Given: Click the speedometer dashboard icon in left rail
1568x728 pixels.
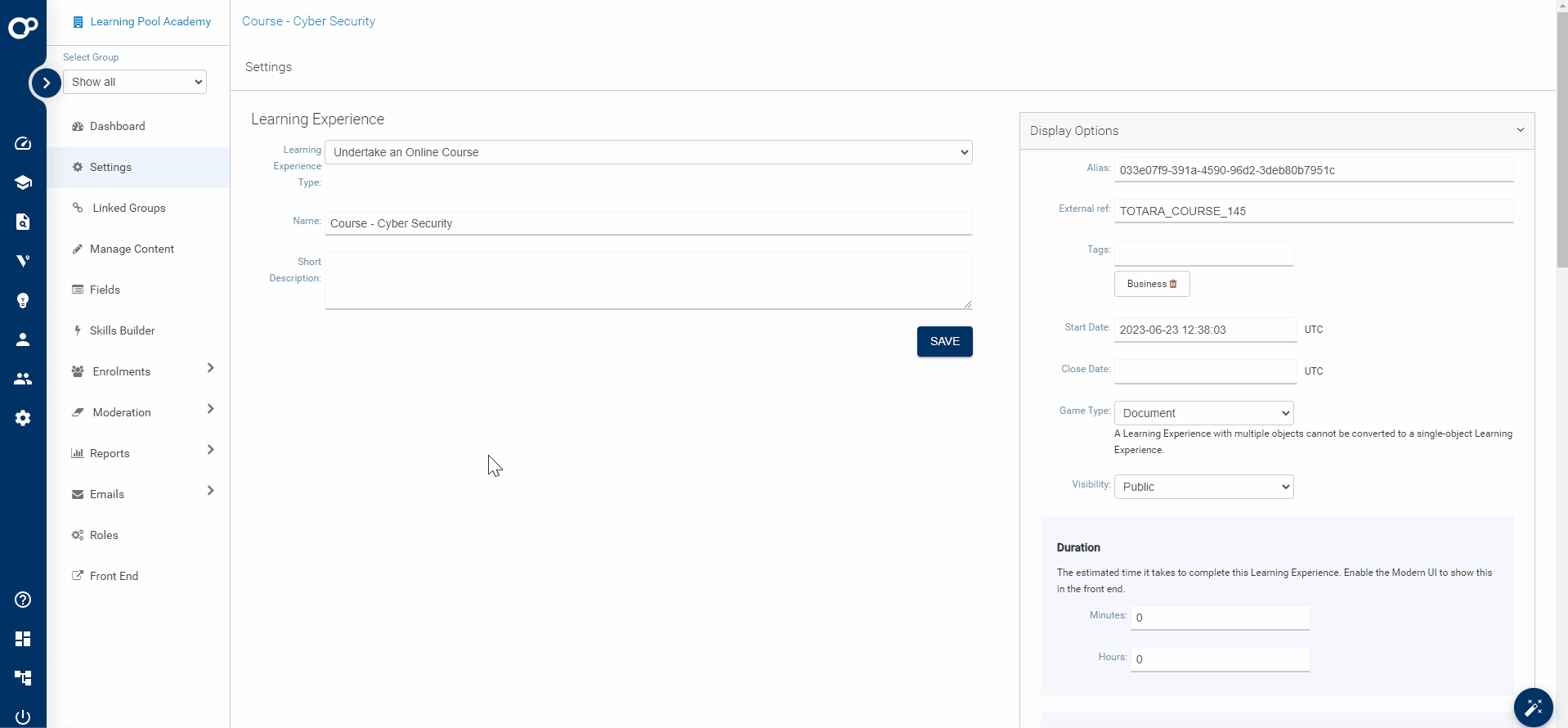Looking at the screenshot, I should tap(23, 144).
